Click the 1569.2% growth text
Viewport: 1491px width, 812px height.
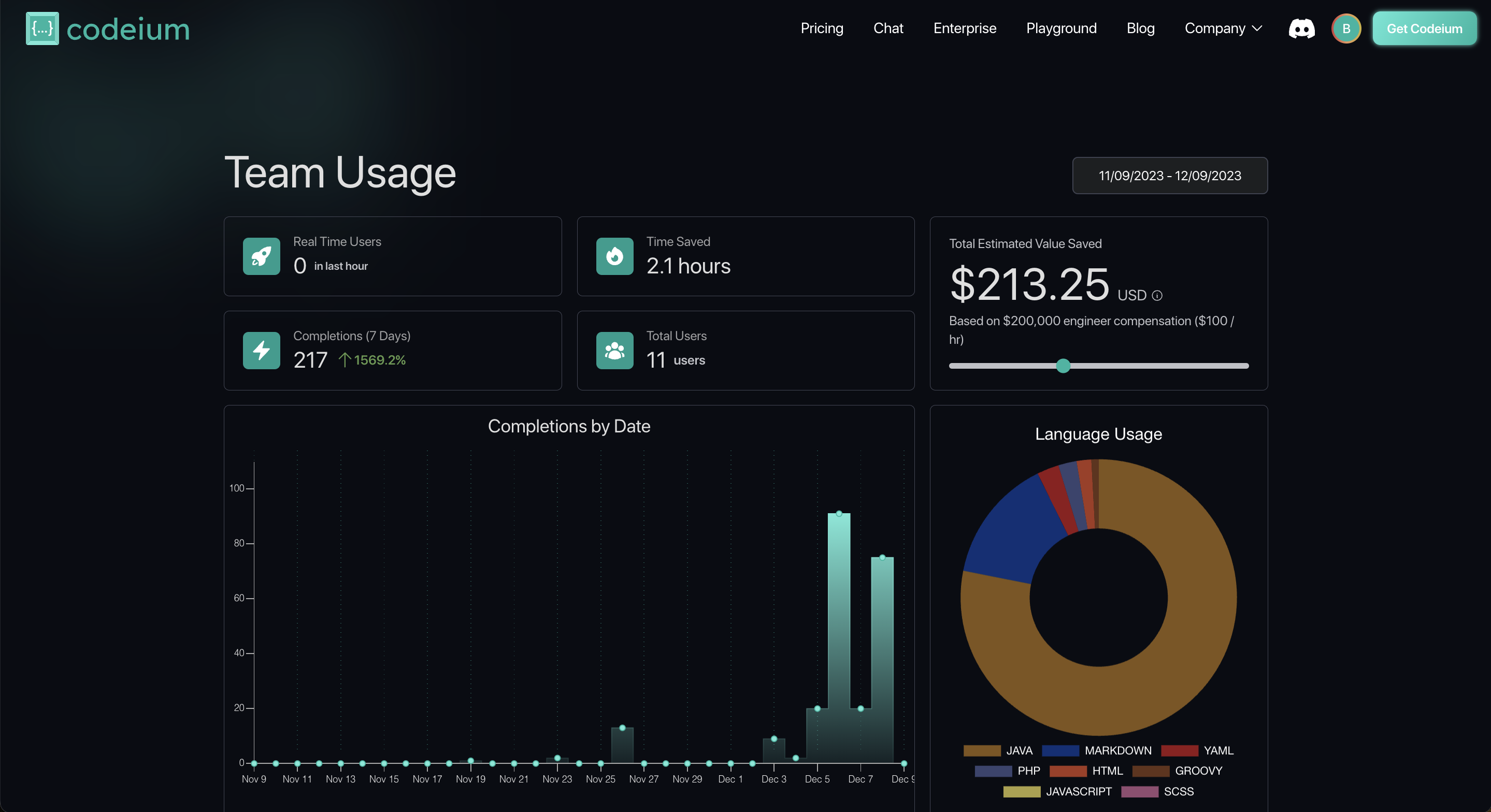point(380,360)
